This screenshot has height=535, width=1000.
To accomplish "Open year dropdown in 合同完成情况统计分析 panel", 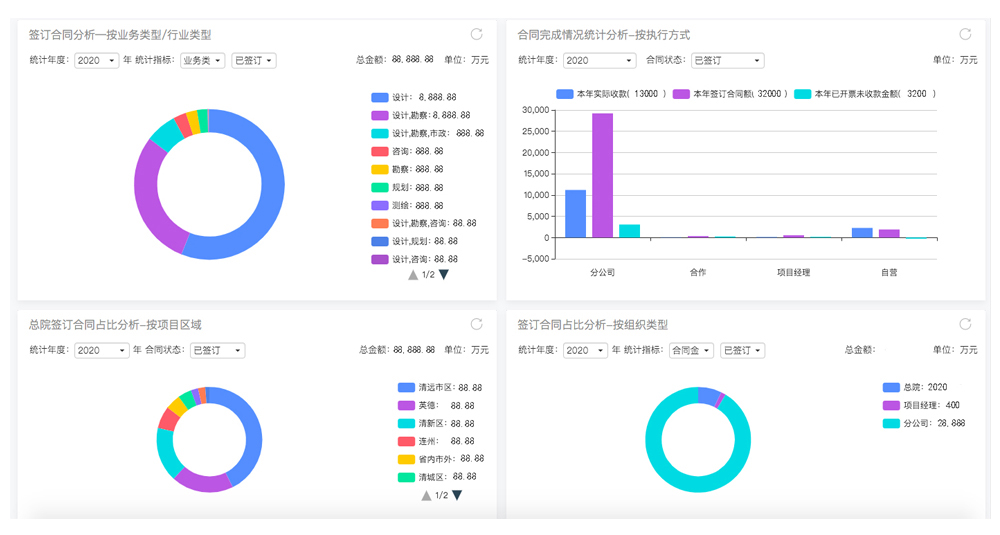I will [591, 60].
